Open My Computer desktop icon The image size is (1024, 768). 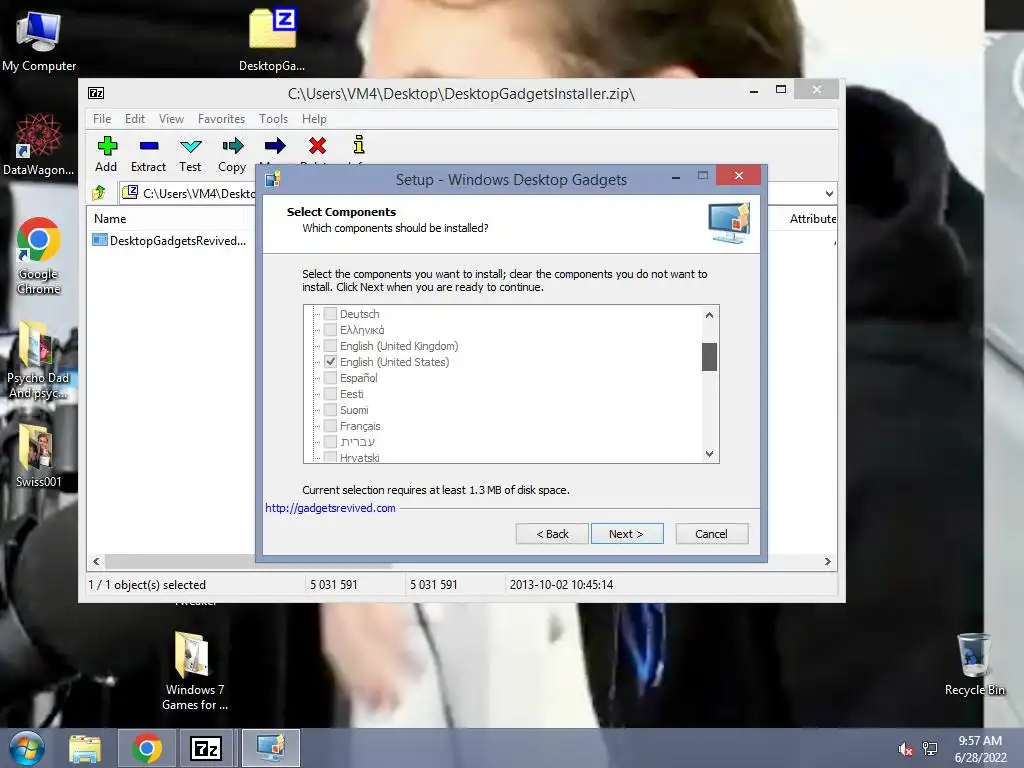click(39, 40)
